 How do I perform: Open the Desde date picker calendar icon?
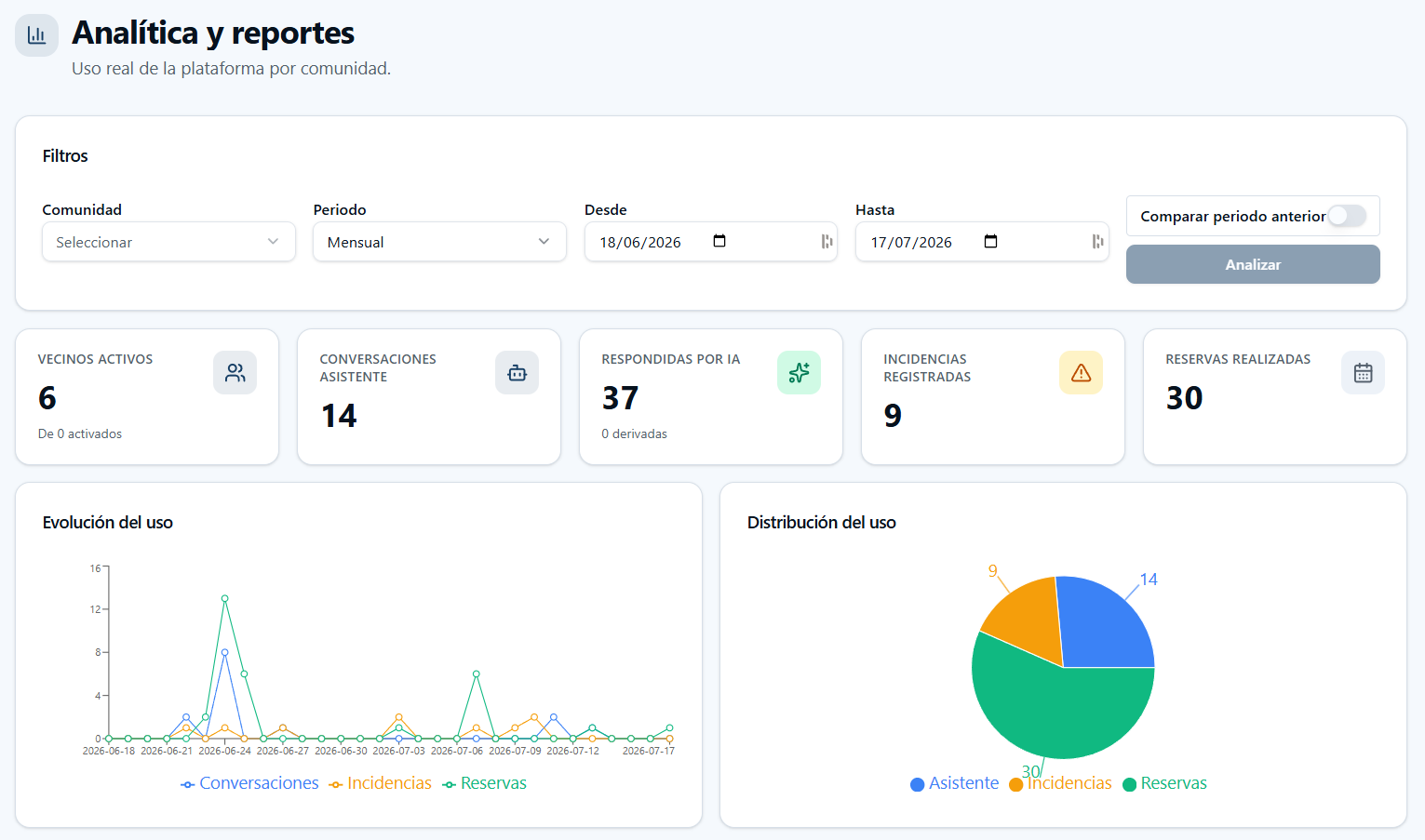(x=719, y=242)
